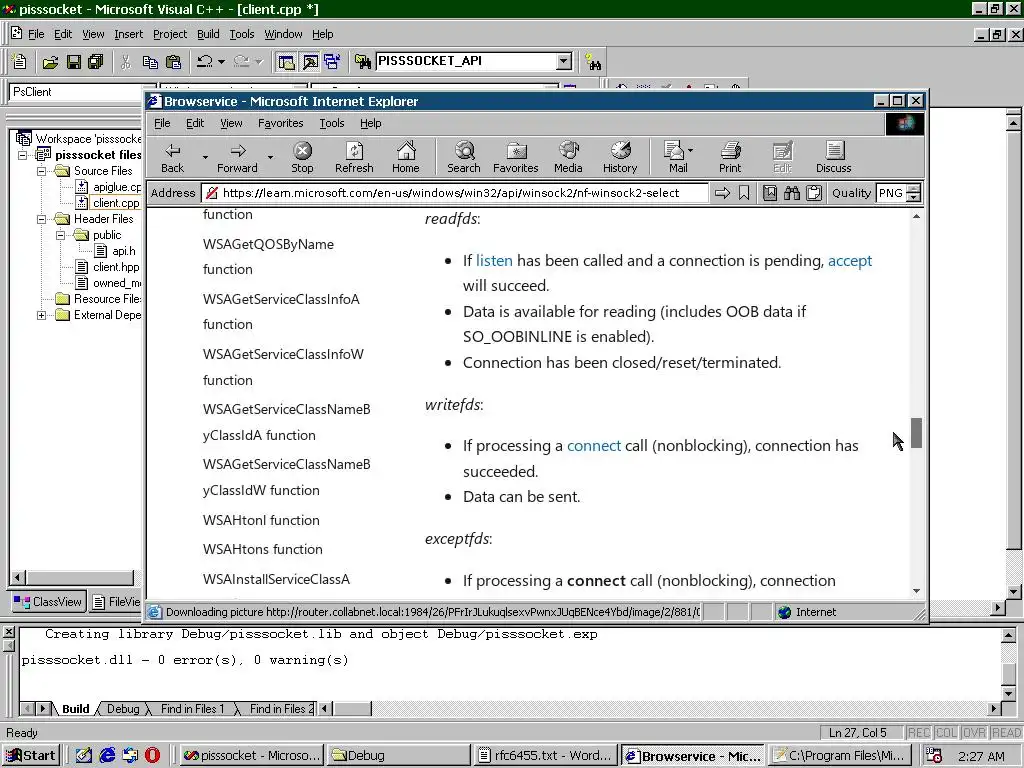Image resolution: width=1024 pixels, height=768 pixels.
Task: Click the Go arrow beside the address bar
Action: 722,193
